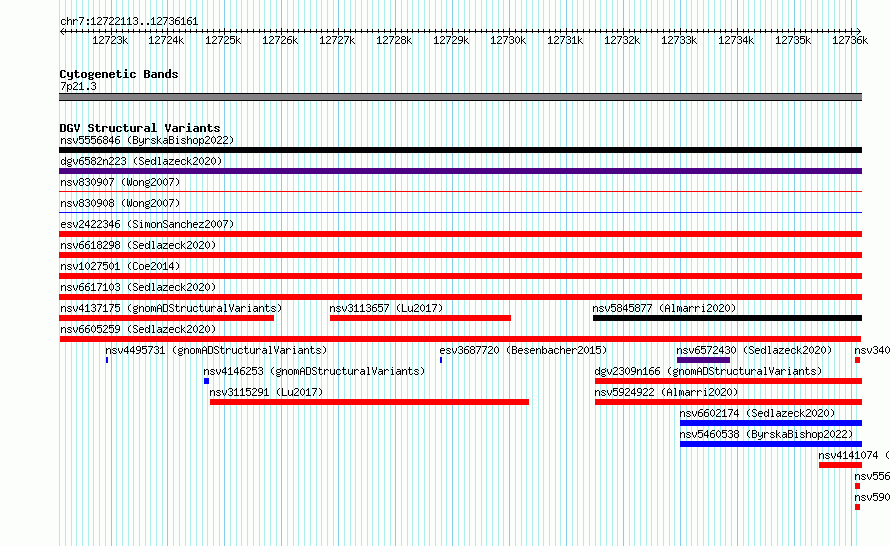Screen dimensions: 890x546
Task: Select the red nsv3113657 variant bar
Action: (420, 318)
